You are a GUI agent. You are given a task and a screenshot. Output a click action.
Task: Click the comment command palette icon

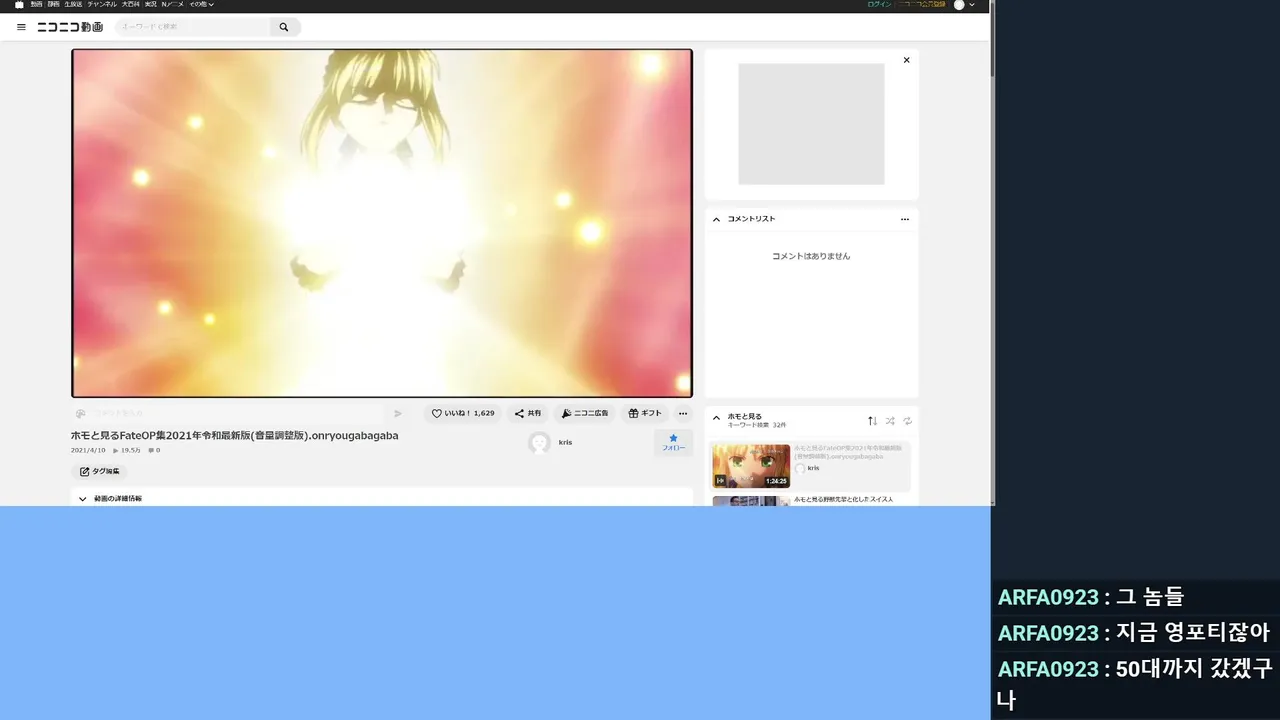pyautogui.click(x=81, y=413)
